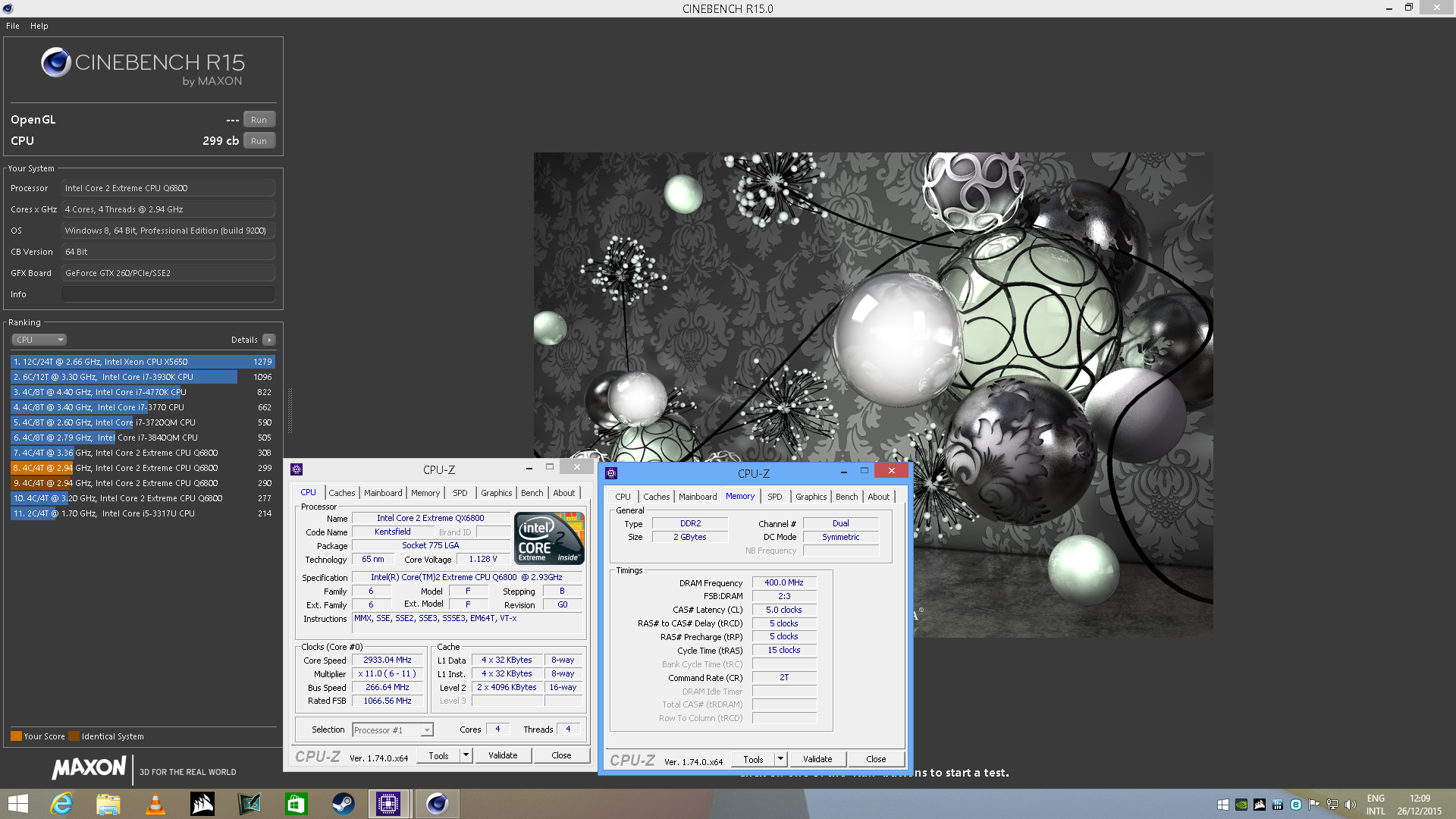Open the eagle monitor taskbar app
Viewport: 1456px width, 819px height.
[249, 804]
